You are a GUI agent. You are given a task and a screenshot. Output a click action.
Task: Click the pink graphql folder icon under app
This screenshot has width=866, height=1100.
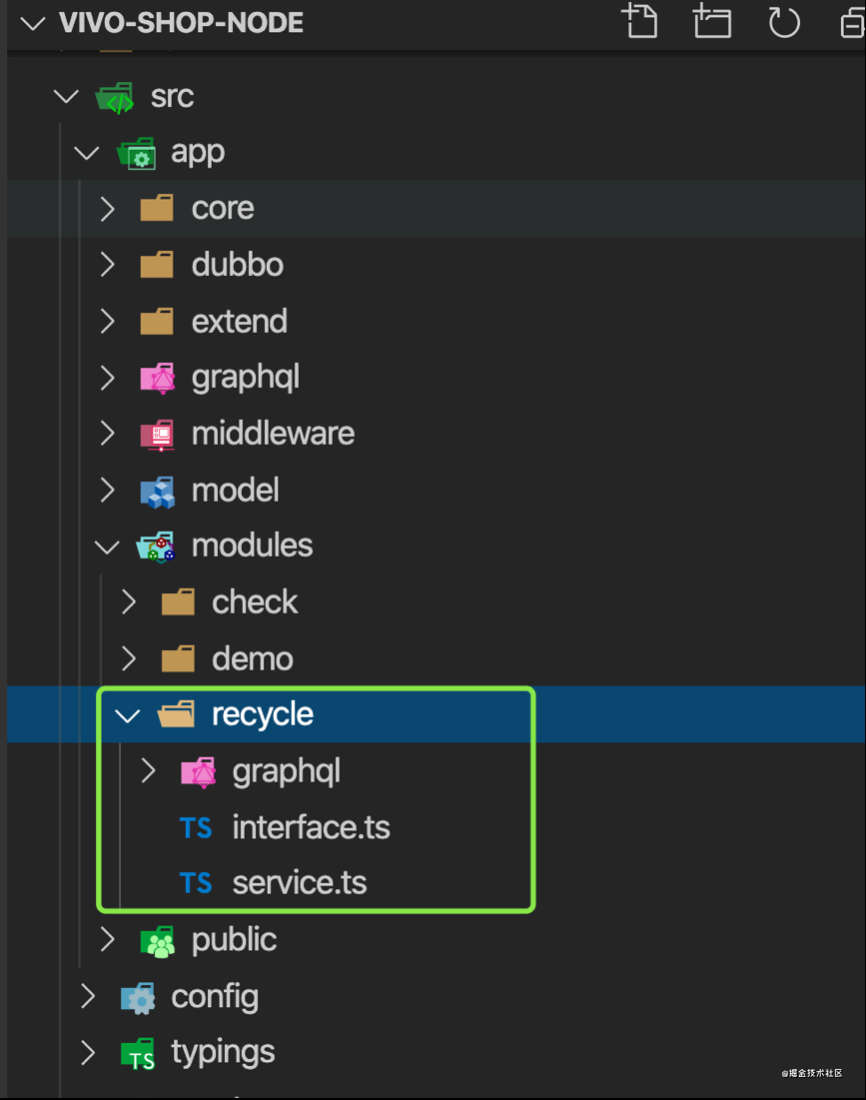coord(157,378)
